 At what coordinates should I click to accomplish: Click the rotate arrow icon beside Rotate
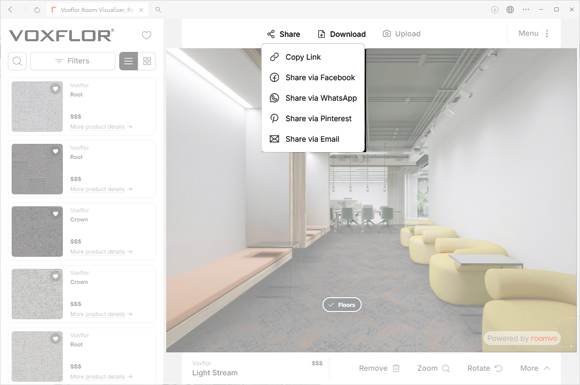(x=499, y=368)
